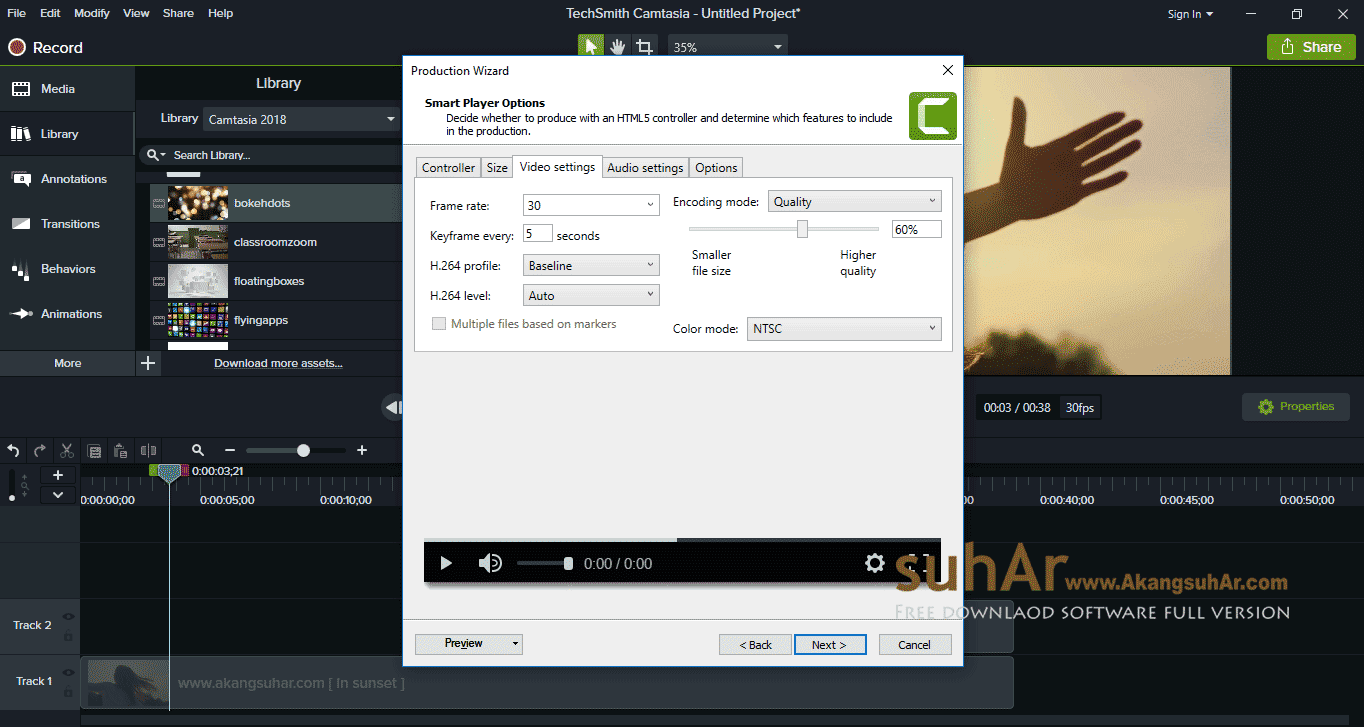Undo the last action
The height and width of the screenshot is (727, 1364).
(x=14, y=451)
